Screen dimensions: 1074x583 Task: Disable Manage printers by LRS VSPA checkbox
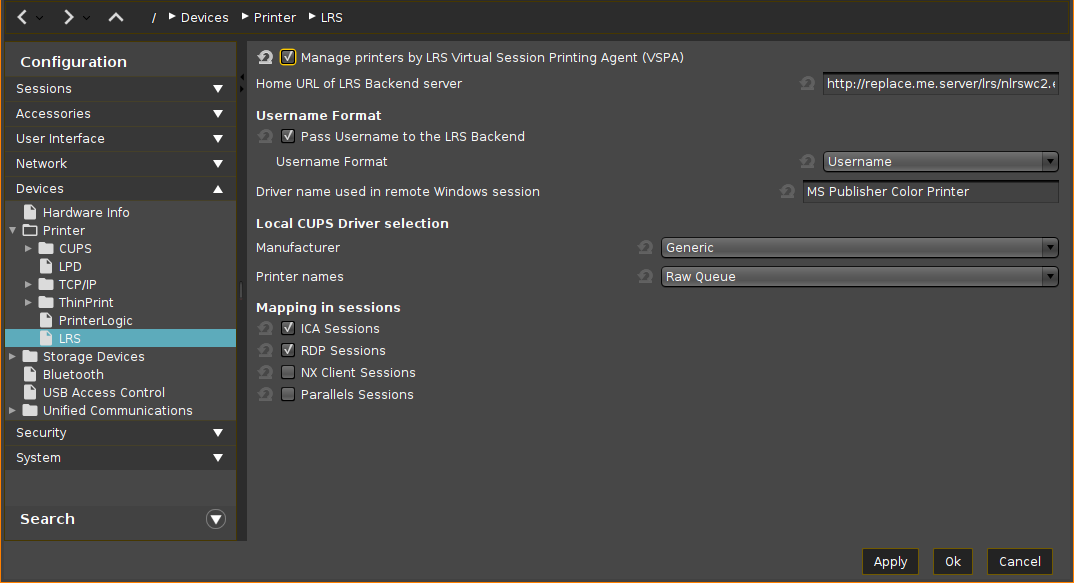288,57
